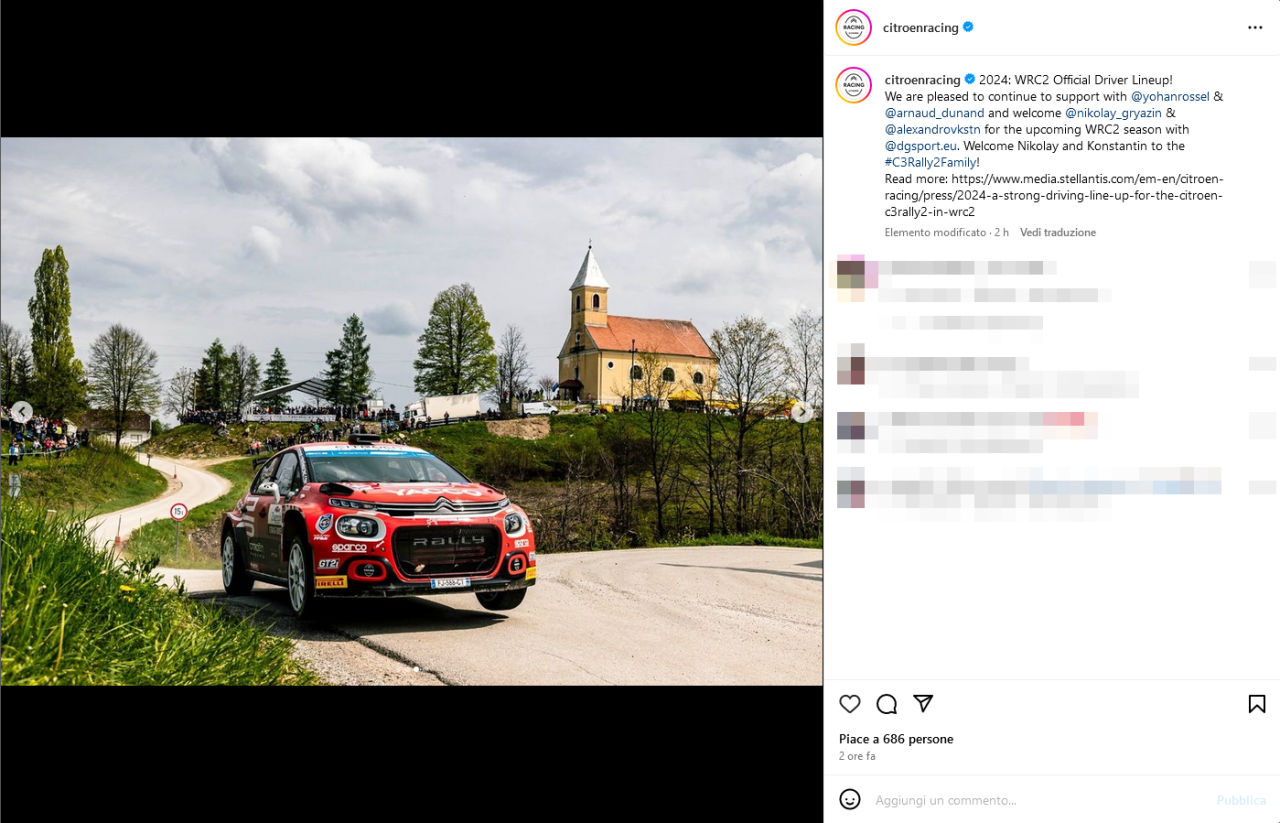Open more options three-dot menu
This screenshot has height=823, width=1280.
(1255, 28)
